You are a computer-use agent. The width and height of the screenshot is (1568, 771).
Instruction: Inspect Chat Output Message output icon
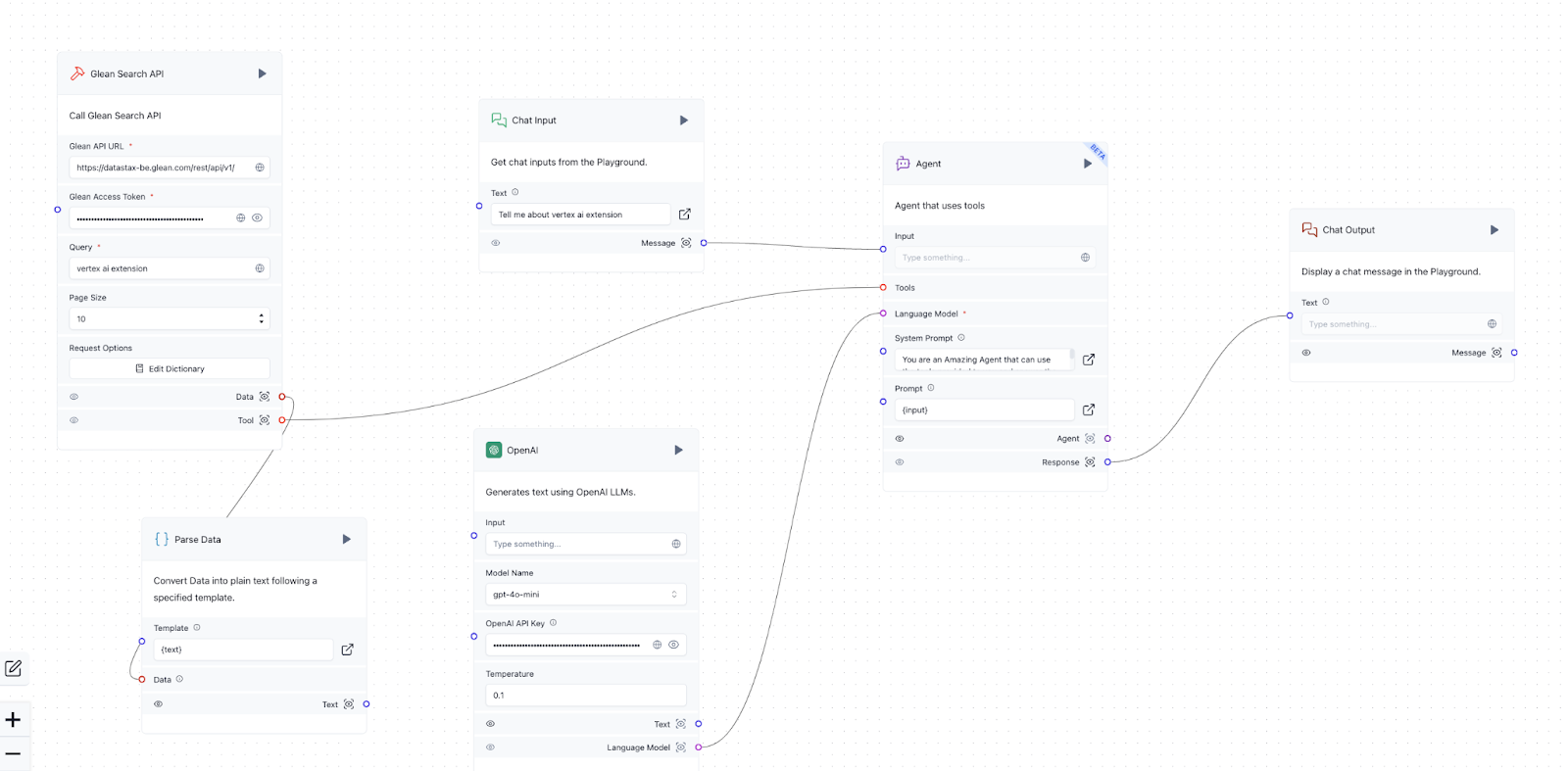click(1496, 353)
